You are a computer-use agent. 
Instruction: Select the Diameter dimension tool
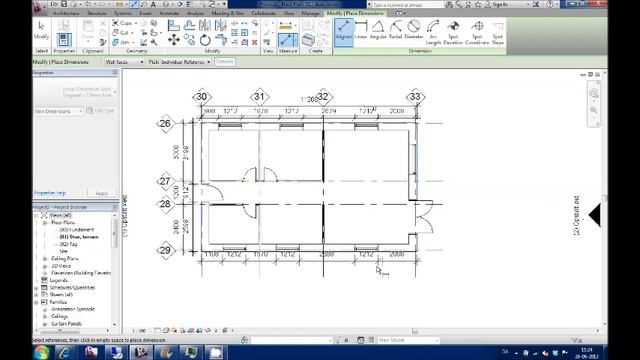pyautogui.click(x=413, y=30)
